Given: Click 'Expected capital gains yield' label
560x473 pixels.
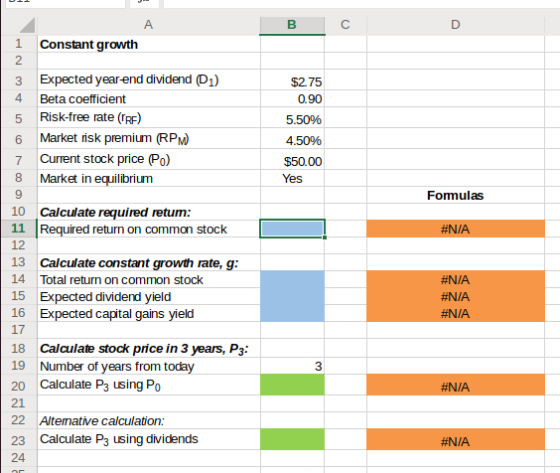Looking at the screenshot, I should (x=117, y=314).
